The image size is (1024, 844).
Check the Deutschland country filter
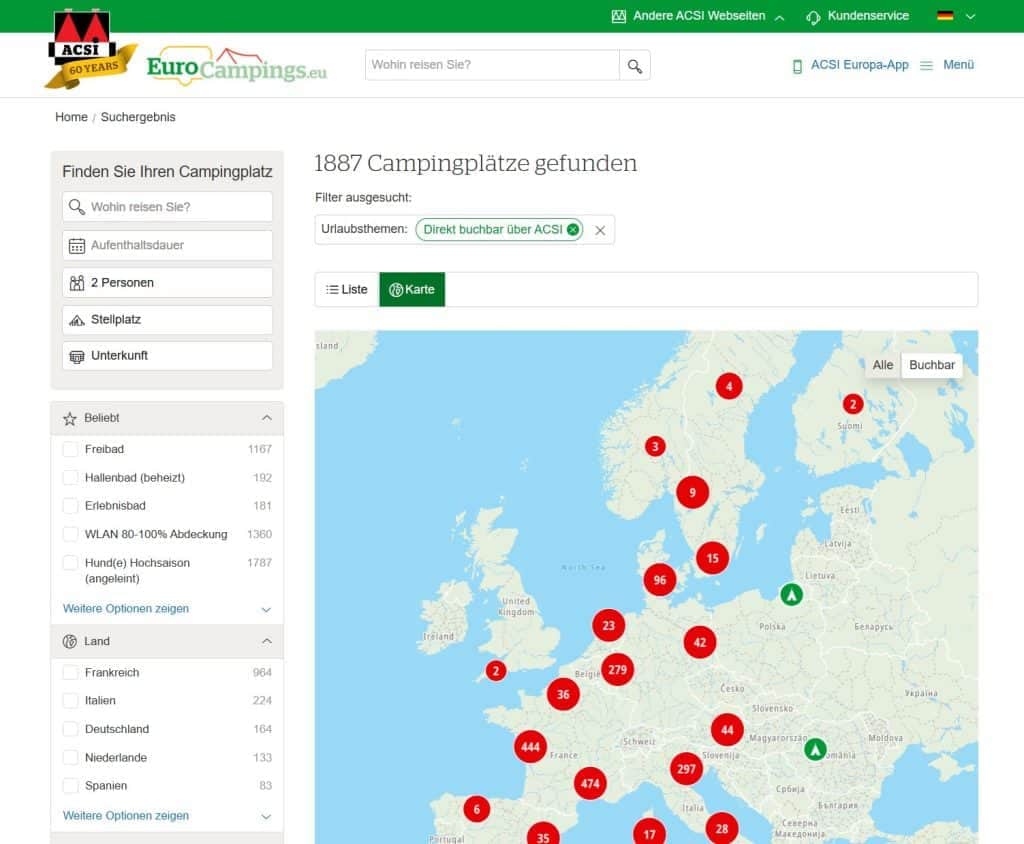pyautogui.click(x=71, y=729)
